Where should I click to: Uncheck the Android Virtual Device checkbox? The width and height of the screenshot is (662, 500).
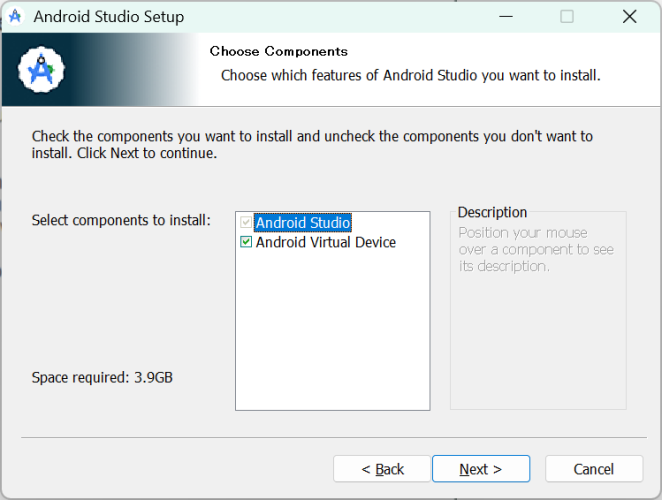coord(246,242)
